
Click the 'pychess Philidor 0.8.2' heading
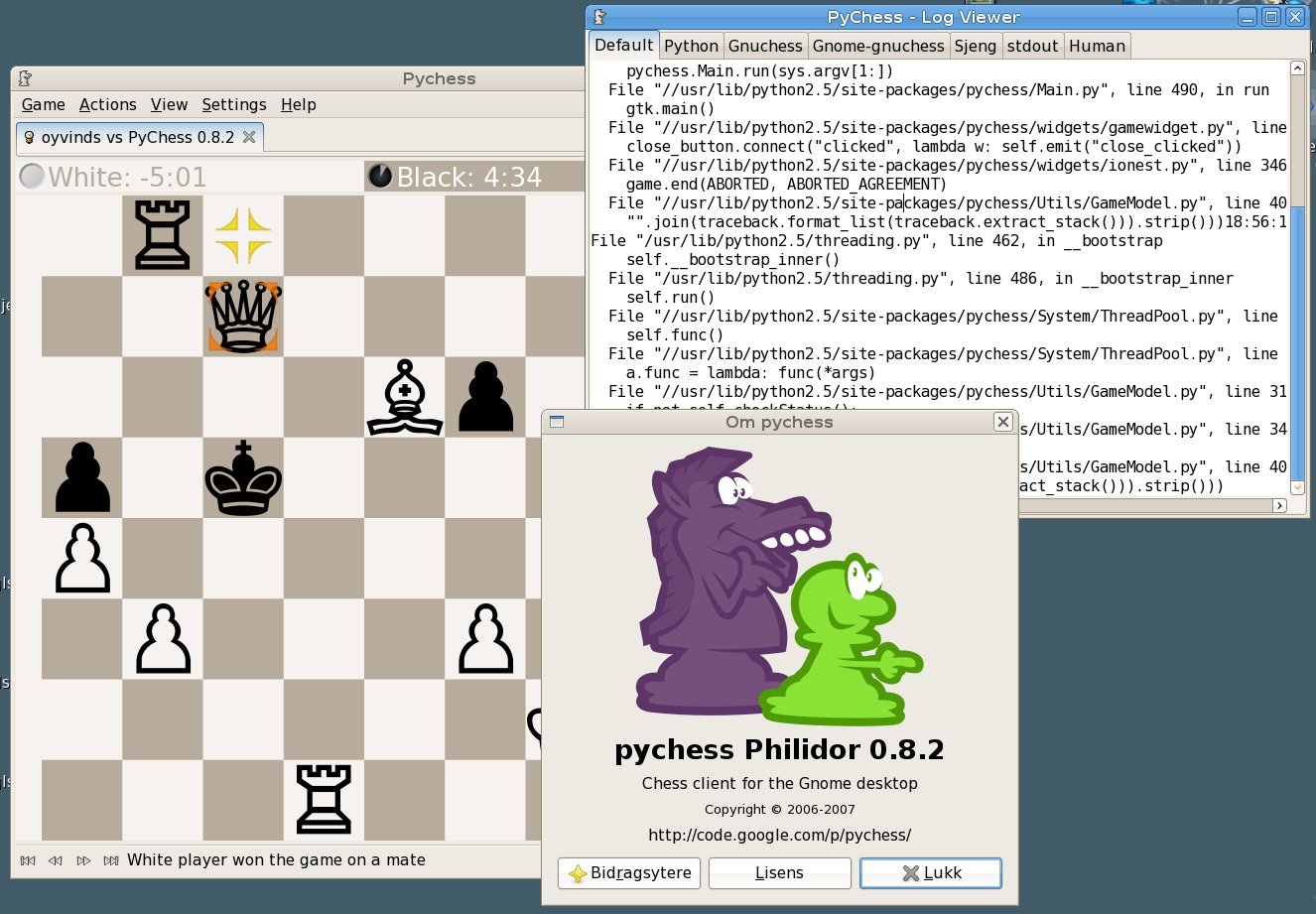(779, 749)
